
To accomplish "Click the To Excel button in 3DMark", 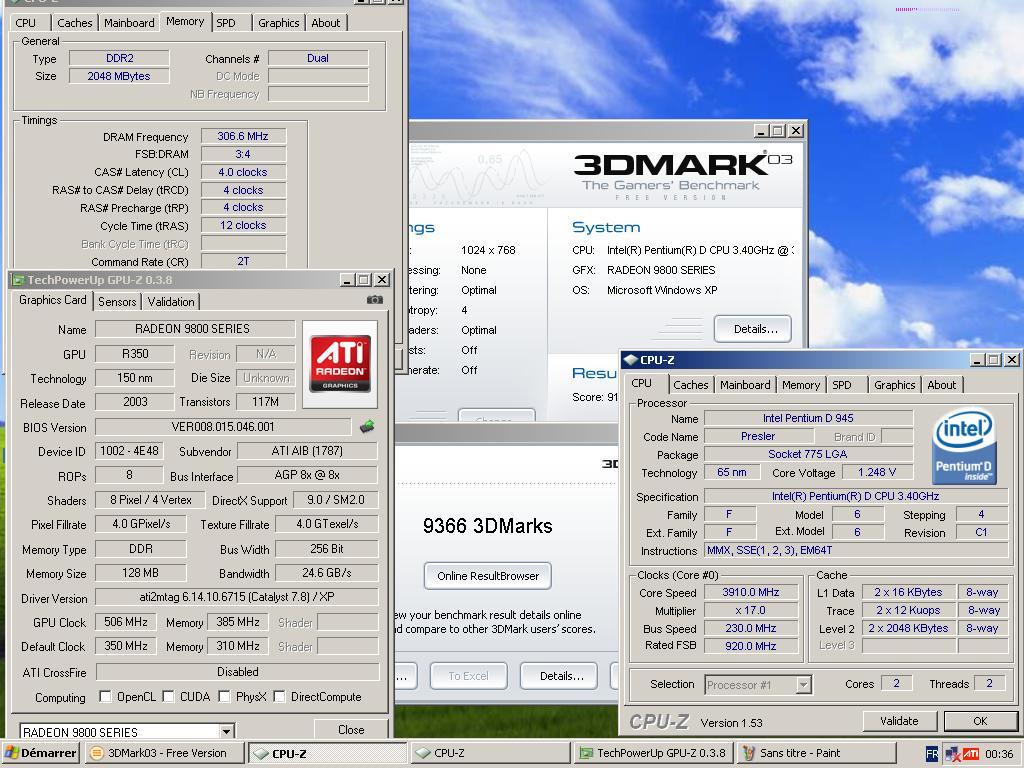I will click(468, 676).
